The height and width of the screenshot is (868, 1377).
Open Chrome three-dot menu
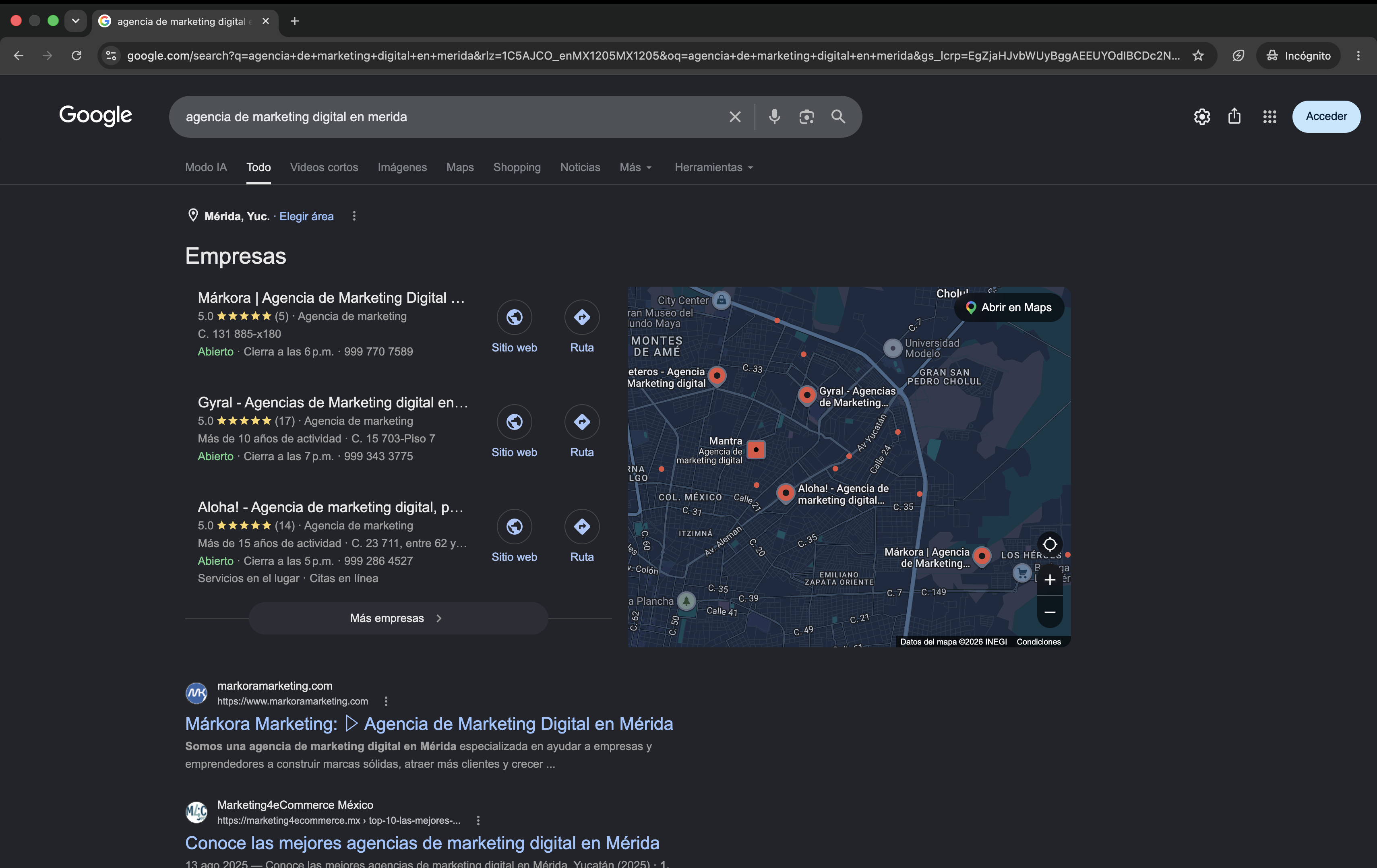(1358, 56)
